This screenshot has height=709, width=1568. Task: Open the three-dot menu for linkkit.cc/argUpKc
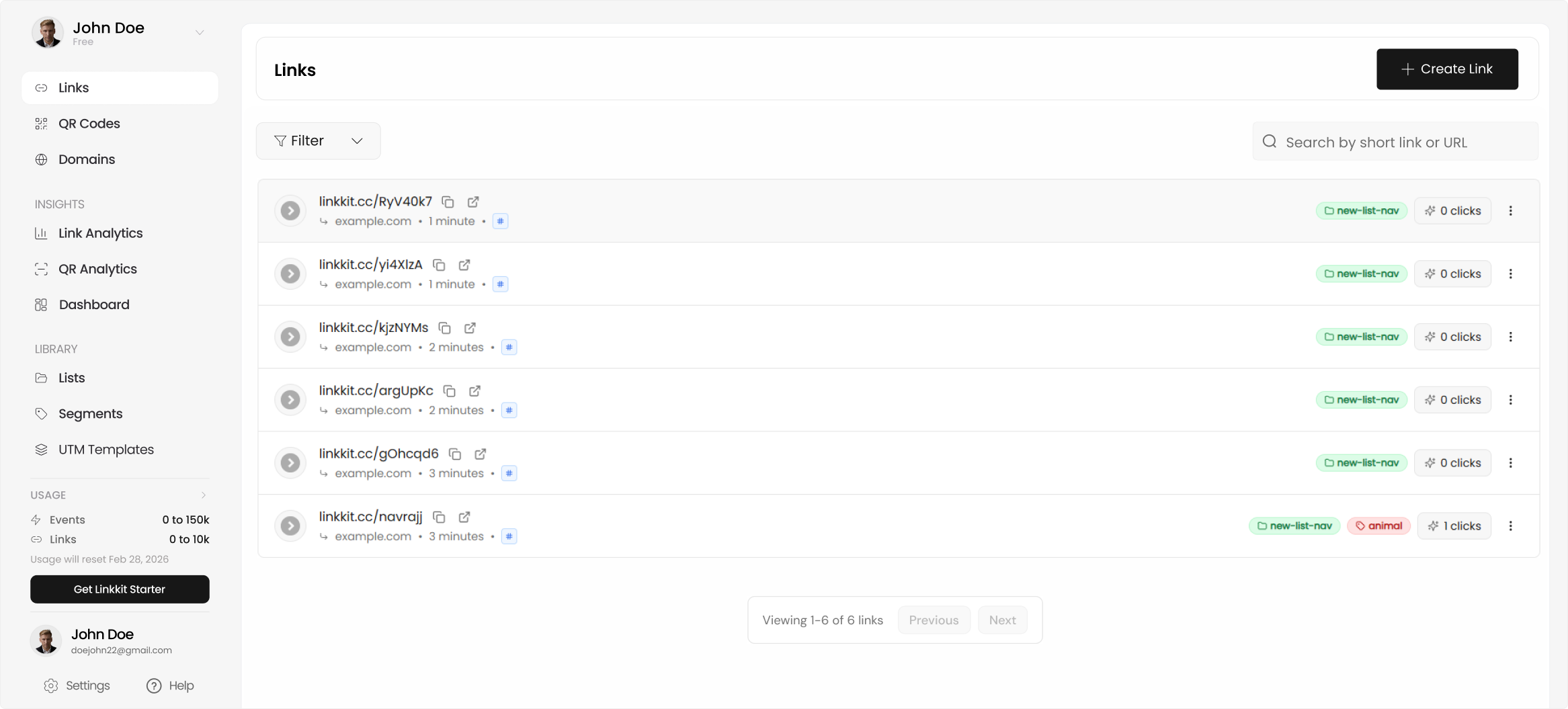point(1511,399)
